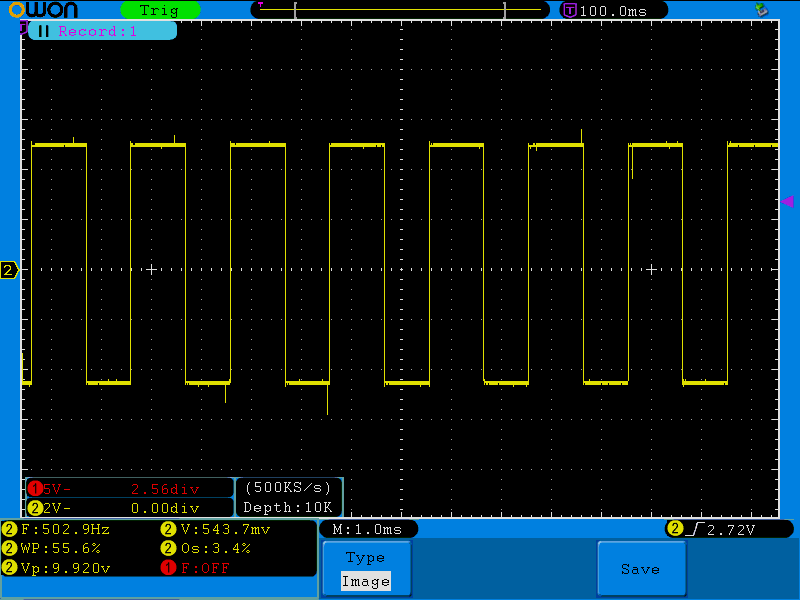Click the 'Depth:10K' memory depth readout
This screenshot has height=600, width=800.
288,508
